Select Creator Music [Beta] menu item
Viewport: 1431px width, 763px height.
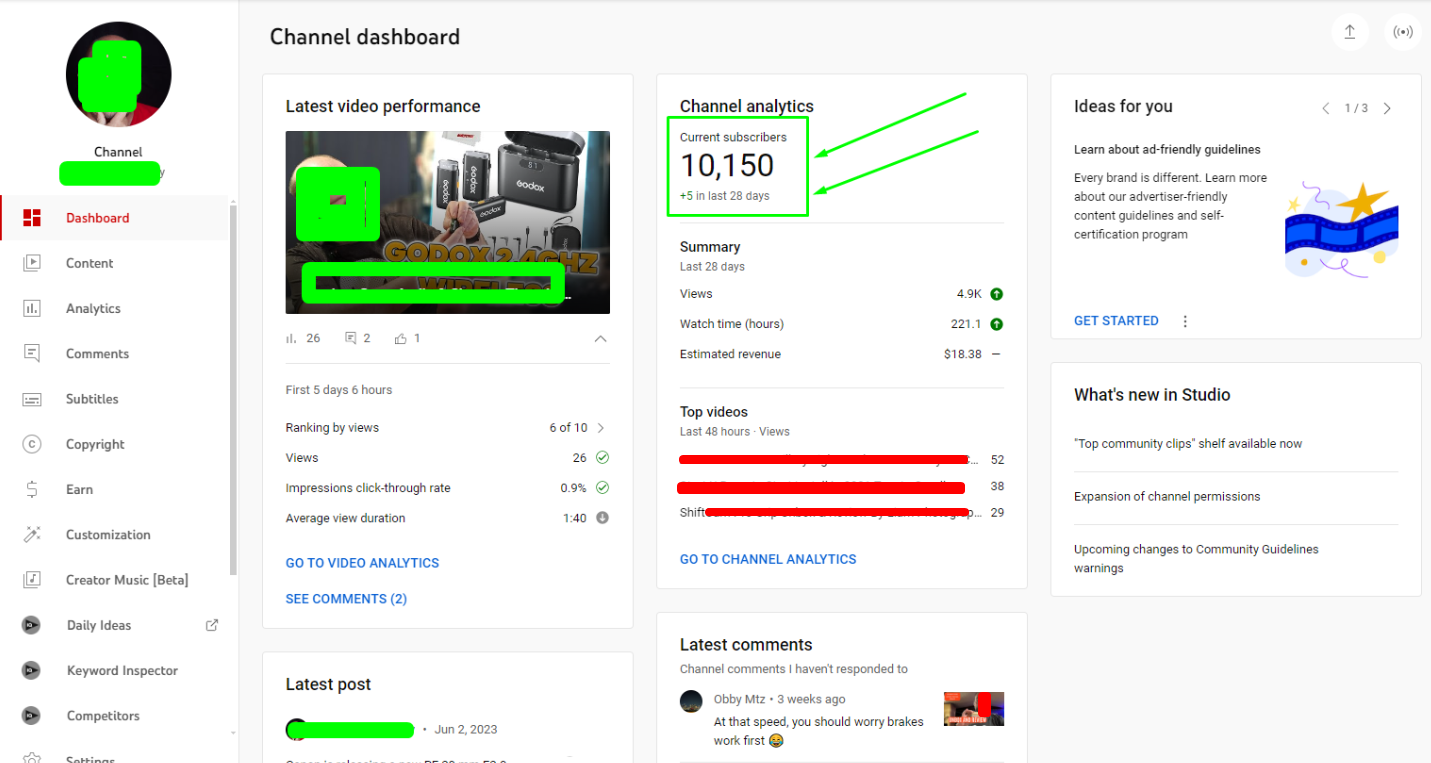[x=126, y=580]
